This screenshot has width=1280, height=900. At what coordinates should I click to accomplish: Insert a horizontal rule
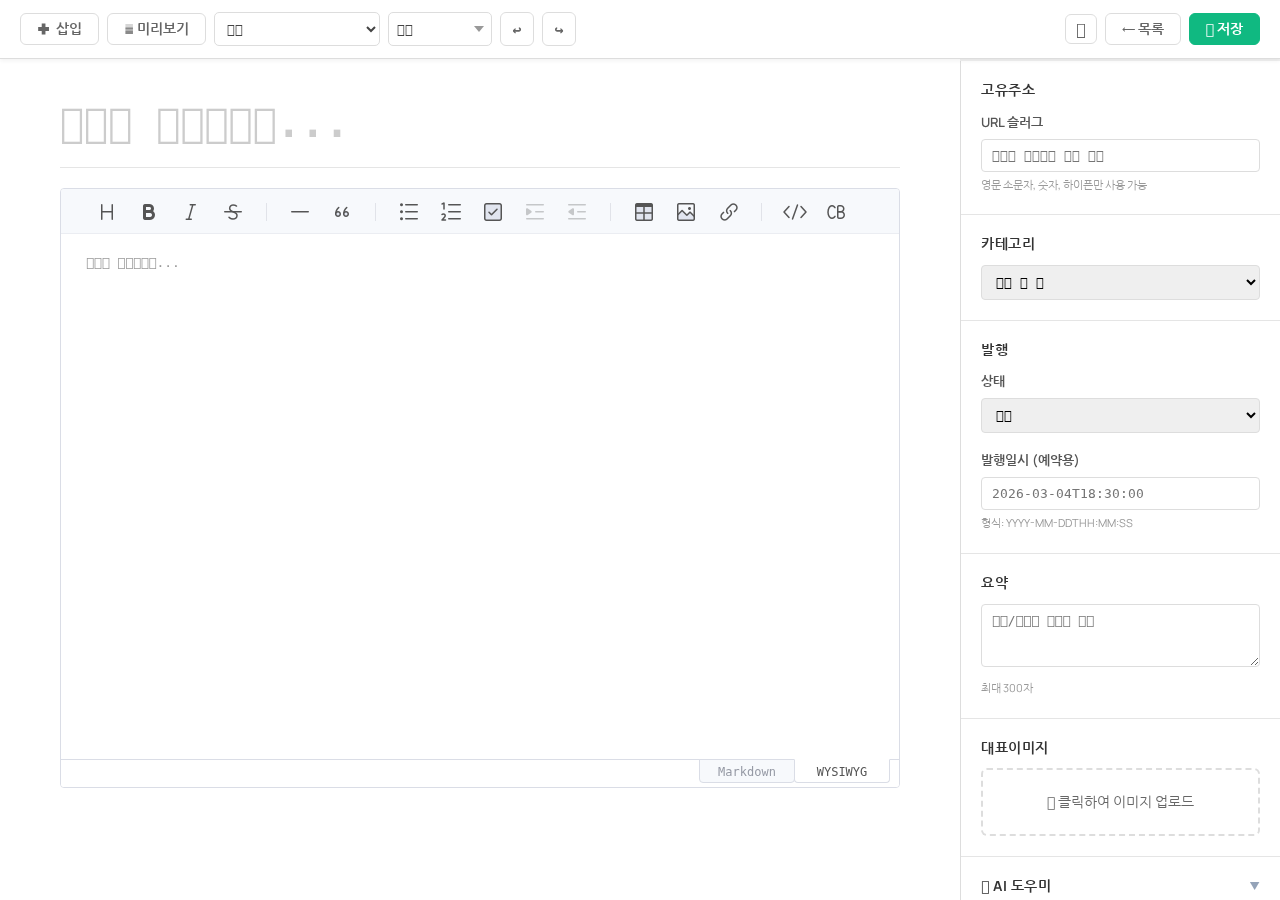[300, 212]
